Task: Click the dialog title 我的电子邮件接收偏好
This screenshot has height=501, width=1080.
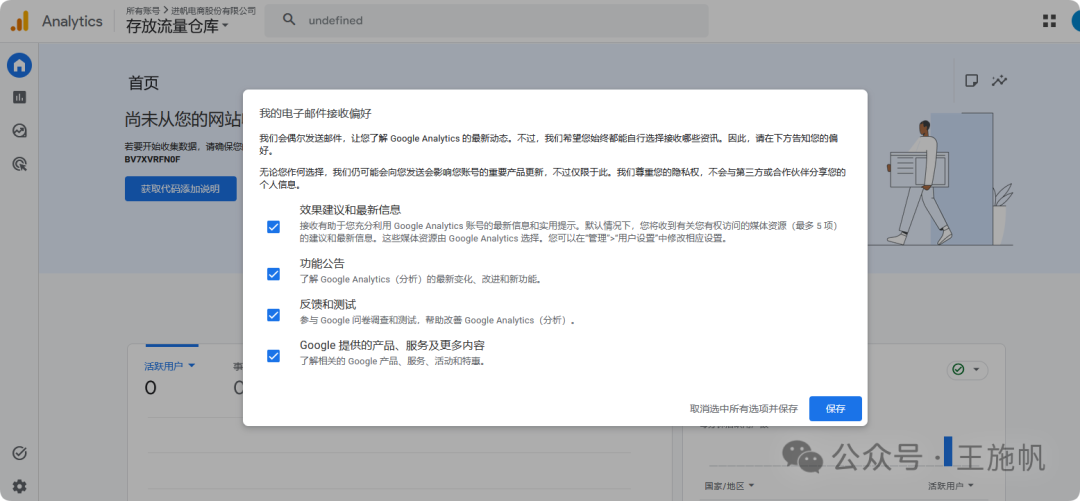Action: pos(315,113)
